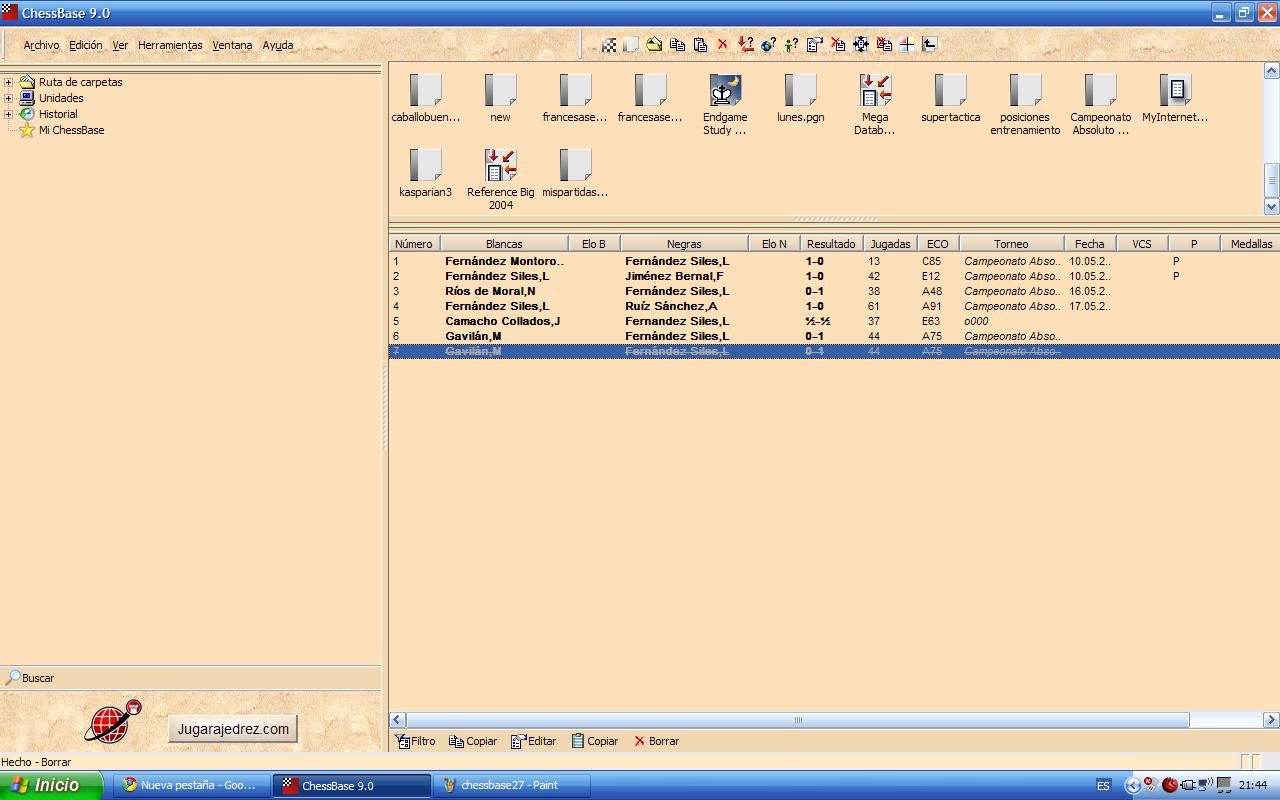Click the Fecha column header
Image resolution: width=1280 pixels, height=800 pixels.
coord(1090,244)
